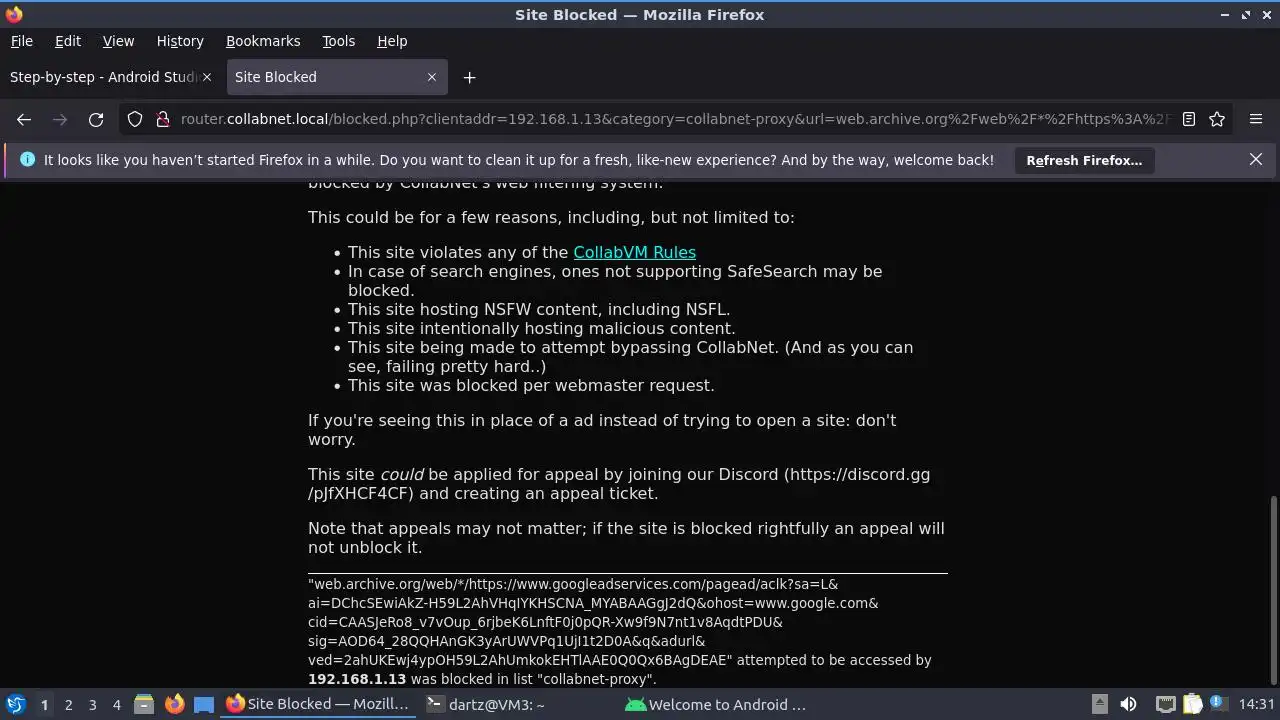Launch file manager from taskbar
Image resolution: width=1280 pixels, height=720 pixels.
pyautogui.click(x=144, y=704)
